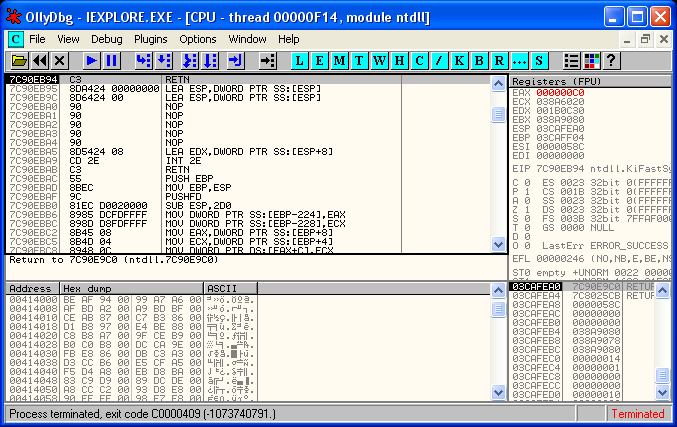This screenshot has width=677, height=427.
Task: Restore the inner CPU child window
Action: coord(645,39)
